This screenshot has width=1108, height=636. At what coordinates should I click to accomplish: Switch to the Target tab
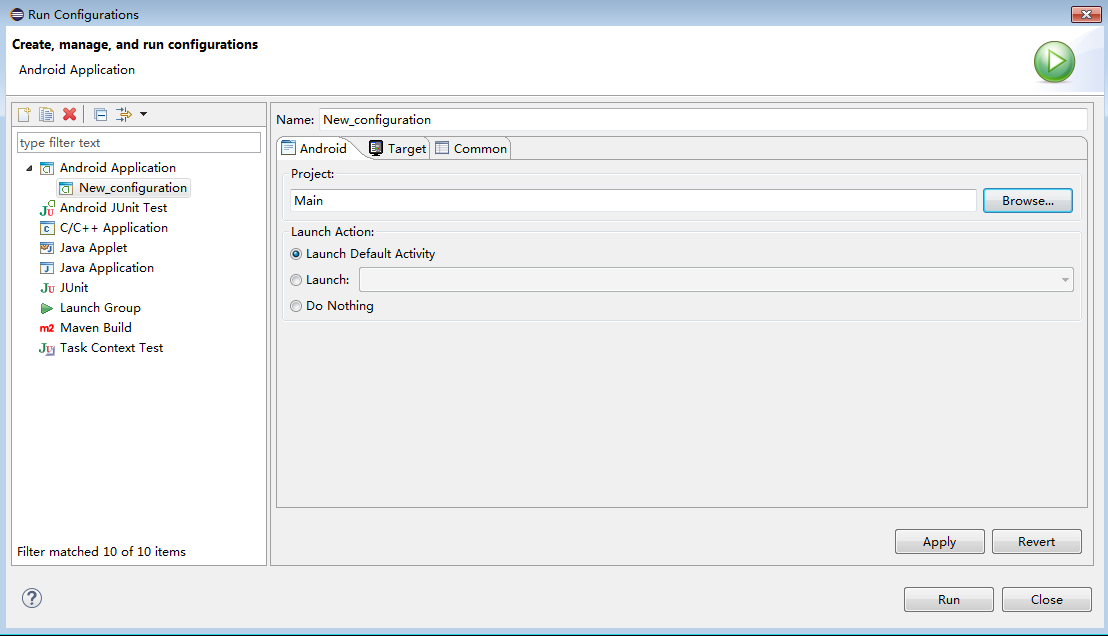(x=398, y=148)
